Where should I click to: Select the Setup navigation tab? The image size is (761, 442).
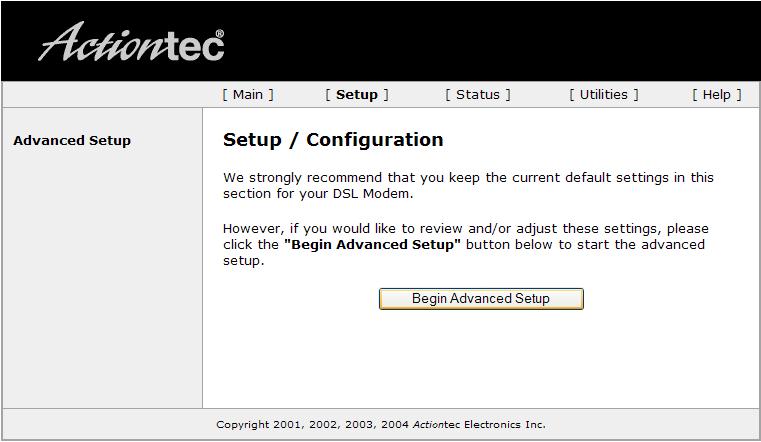pyautogui.click(x=357, y=95)
